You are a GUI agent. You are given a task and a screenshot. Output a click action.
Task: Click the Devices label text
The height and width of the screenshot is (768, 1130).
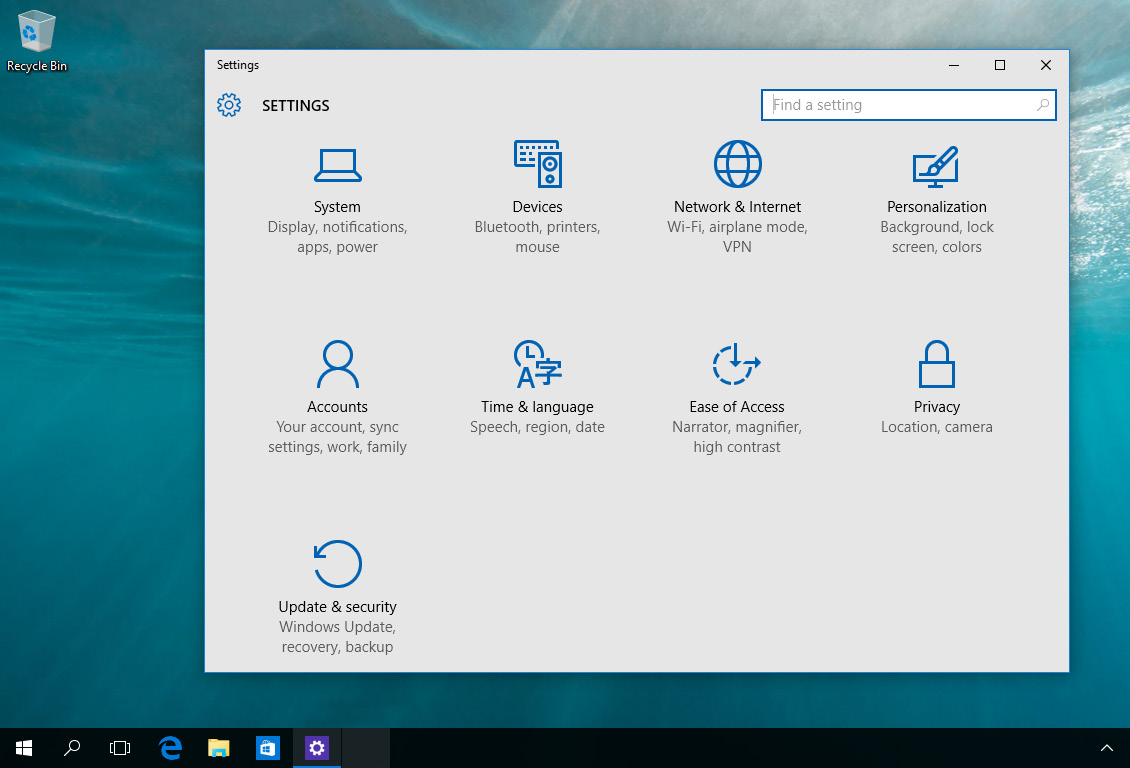click(x=538, y=207)
